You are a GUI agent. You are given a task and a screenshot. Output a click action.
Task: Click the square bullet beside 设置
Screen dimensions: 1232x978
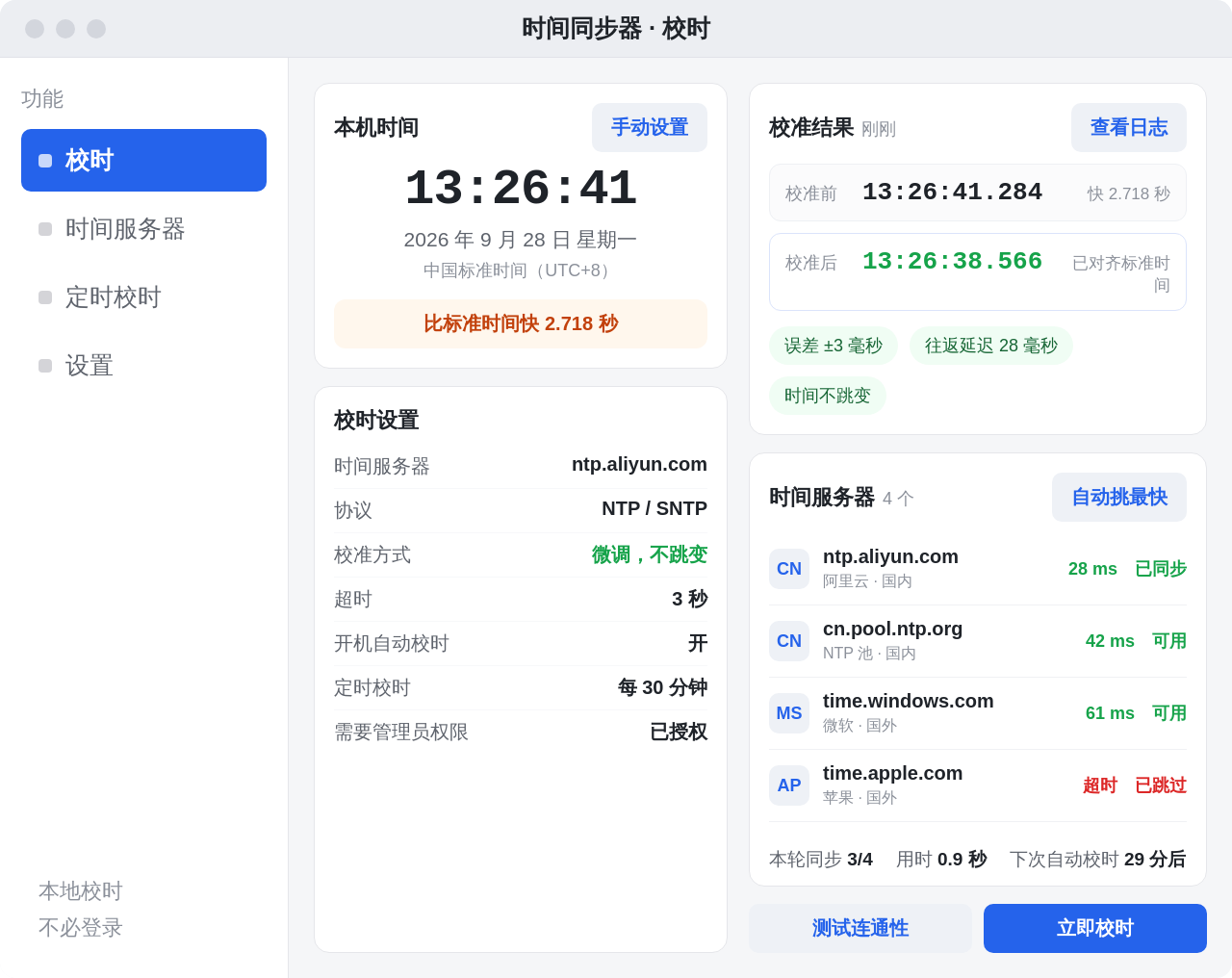tap(45, 366)
